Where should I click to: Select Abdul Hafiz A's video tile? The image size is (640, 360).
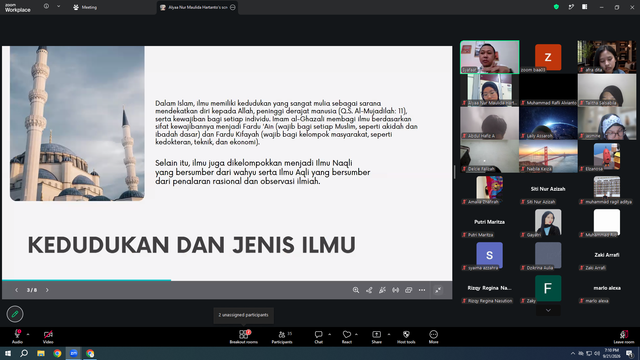489,123
